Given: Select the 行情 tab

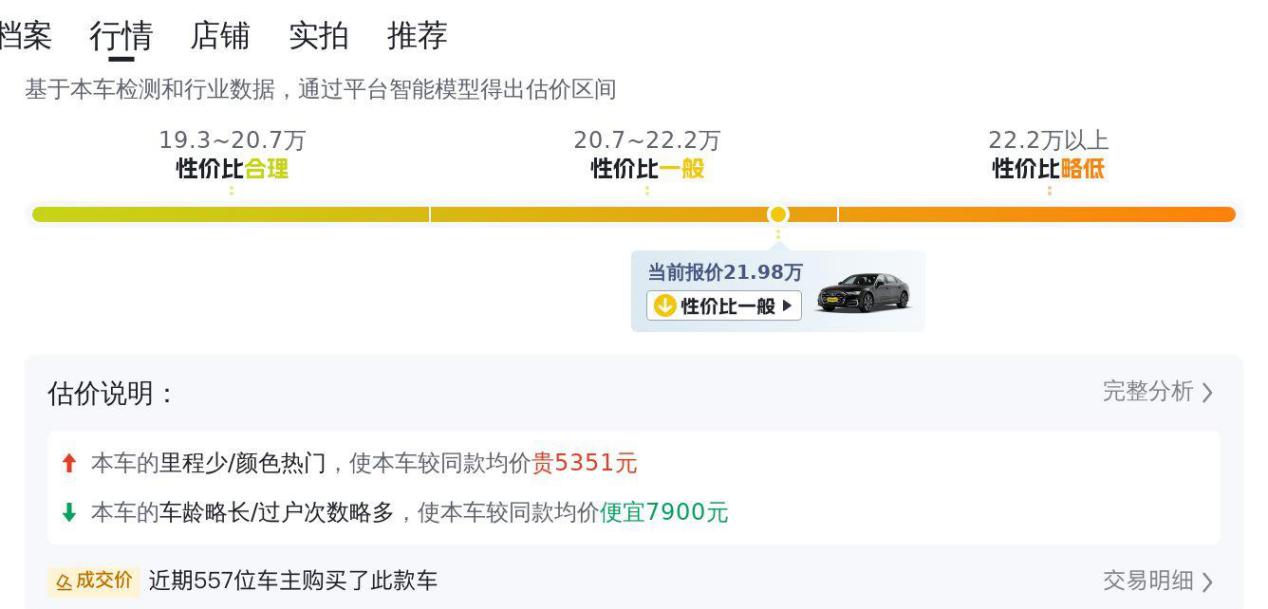Looking at the screenshot, I should (x=121, y=36).
